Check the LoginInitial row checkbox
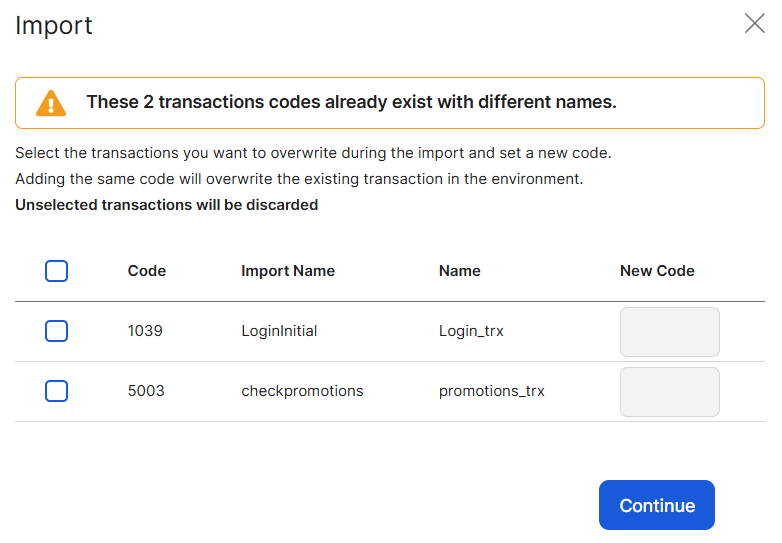782x543 pixels. coord(57,331)
